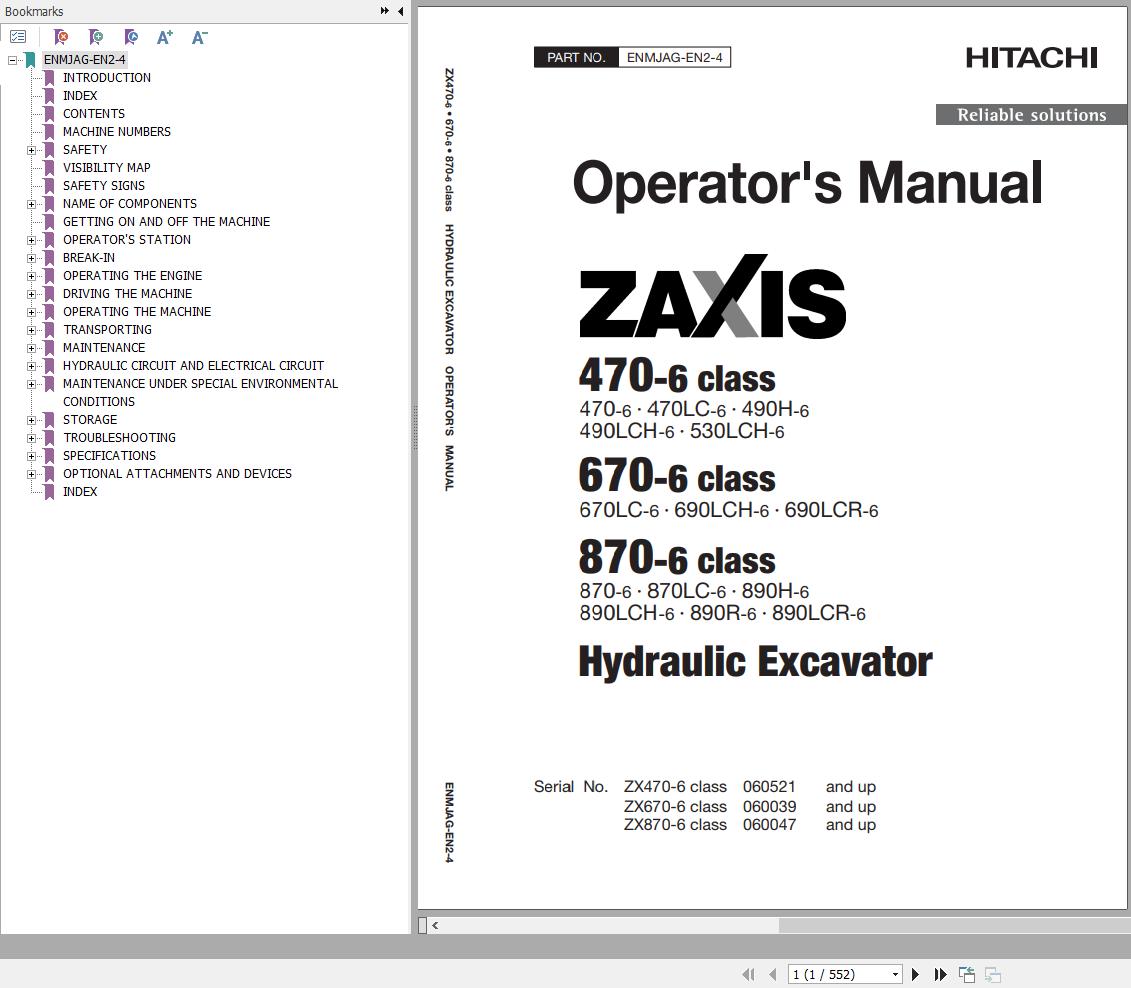This screenshot has width=1131, height=988.
Task: Expand the TRANSPORTING bookmark node
Action: [x=31, y=330]
